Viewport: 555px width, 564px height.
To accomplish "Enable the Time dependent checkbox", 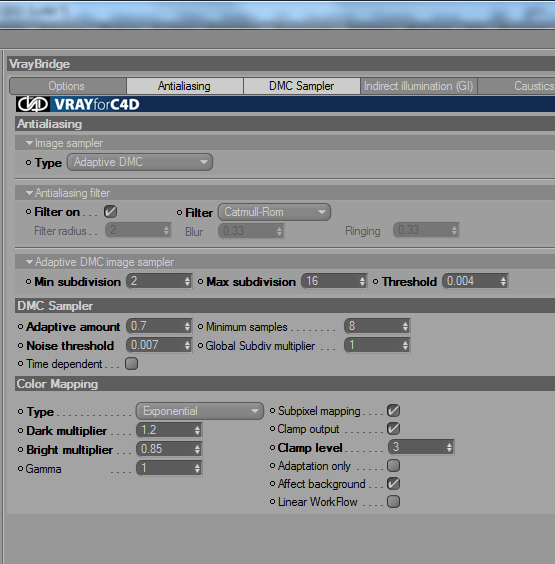I will (131, 364).
